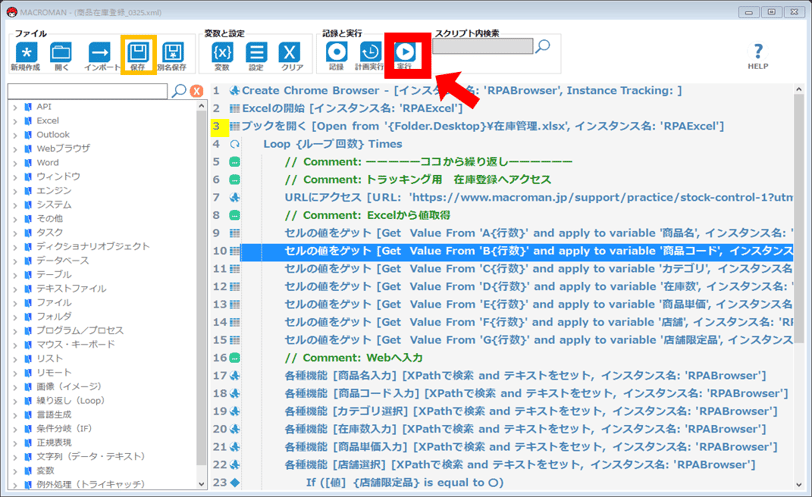Expand the Word category
The width and height of the screenshot is (812, 497).
click(15, 163)
